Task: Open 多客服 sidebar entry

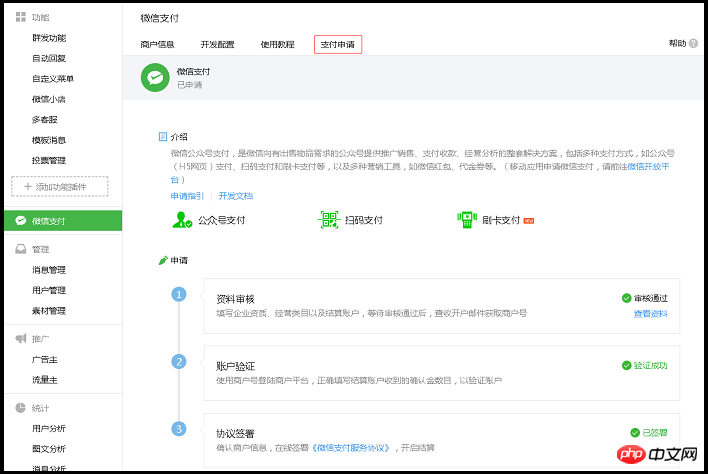Action: (x=45, y=120)
